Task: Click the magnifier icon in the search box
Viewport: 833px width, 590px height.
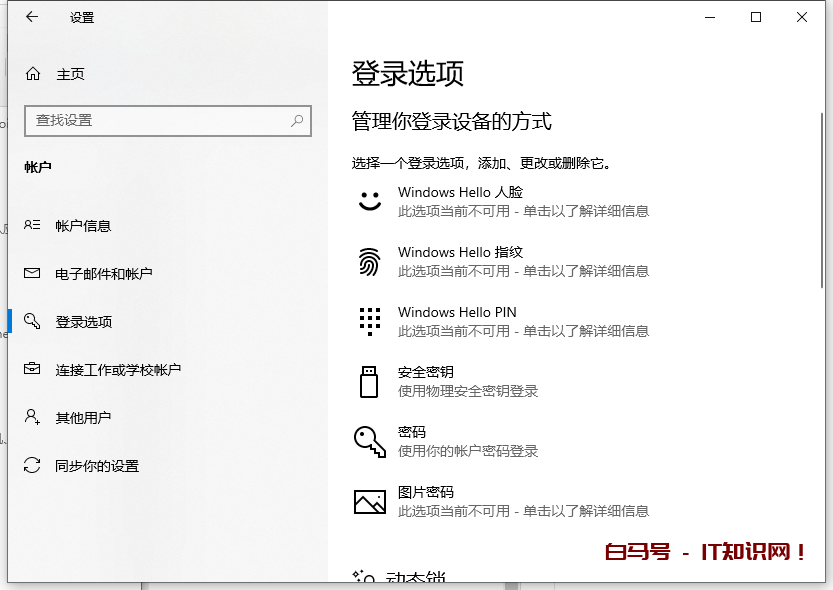Action: pyautogui.click(x=296, y=121)
